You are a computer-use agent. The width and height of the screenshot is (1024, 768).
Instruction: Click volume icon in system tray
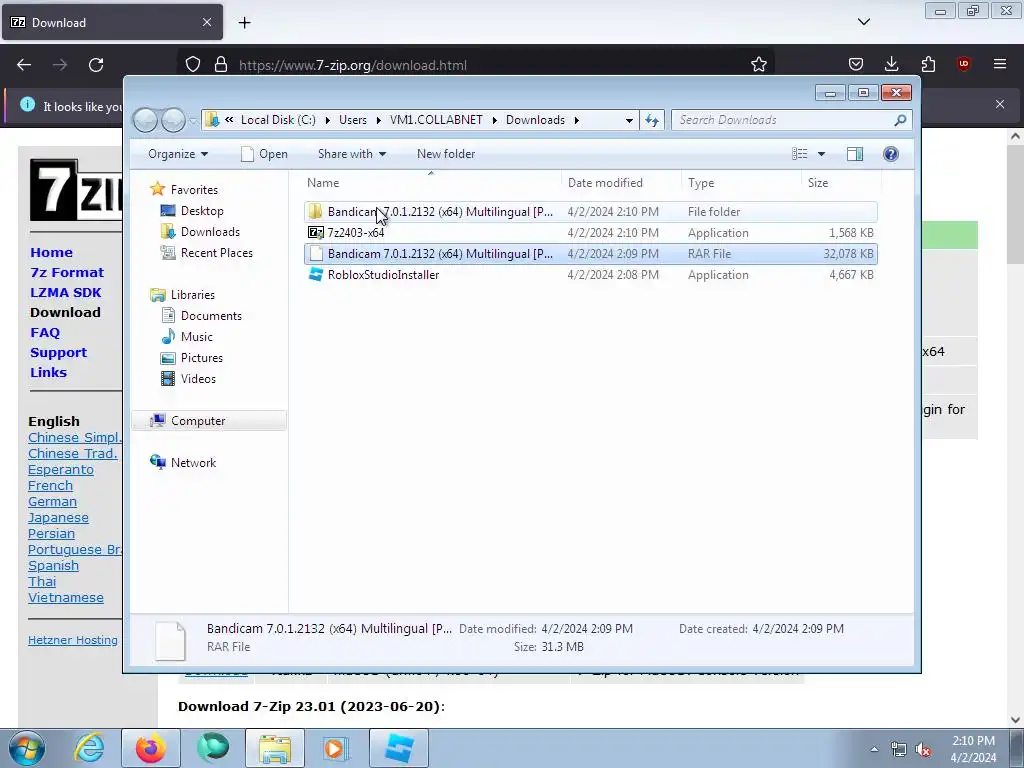pyautogui.click(x=923, y=749)
